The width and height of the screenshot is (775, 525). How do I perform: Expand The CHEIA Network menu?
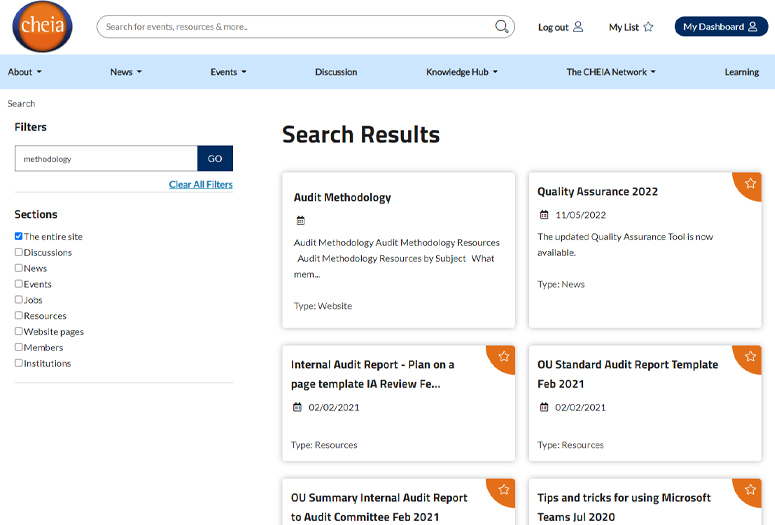tap(611, 72)
